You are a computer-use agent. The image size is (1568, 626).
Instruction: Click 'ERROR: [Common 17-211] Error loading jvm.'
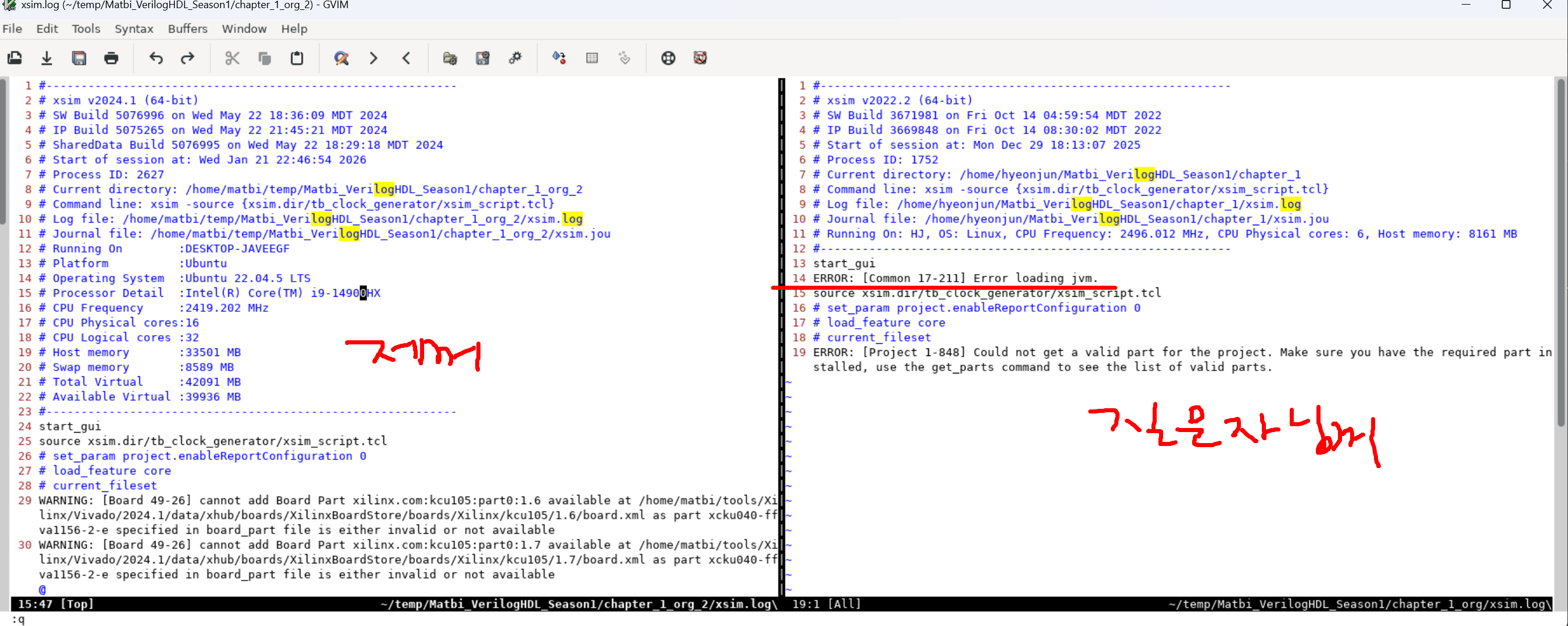point(955,278)
